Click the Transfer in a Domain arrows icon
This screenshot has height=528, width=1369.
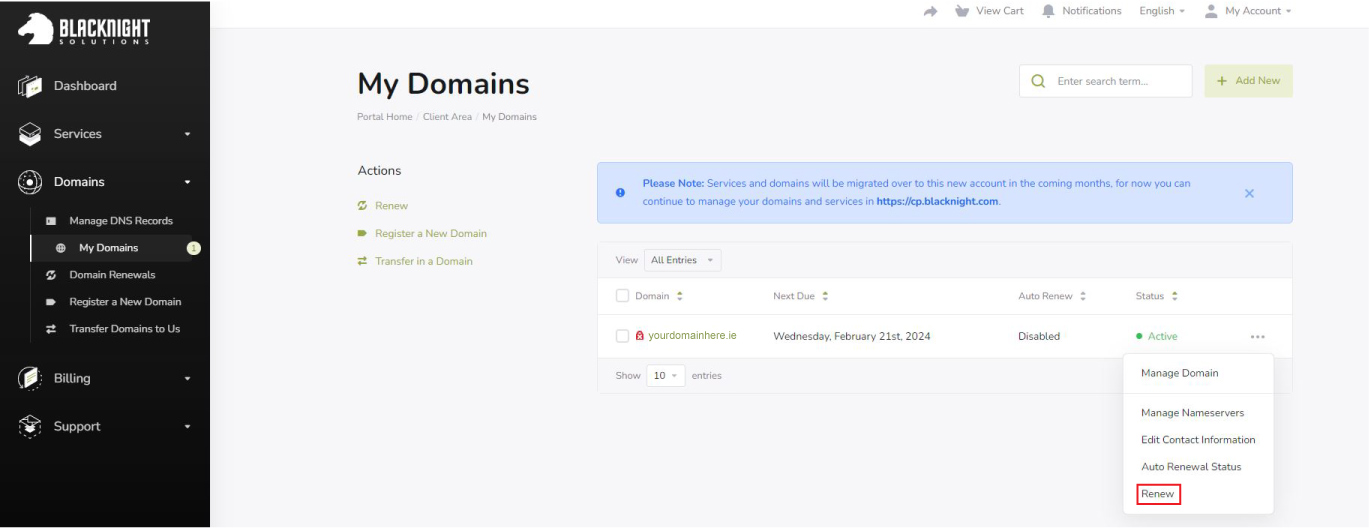[362, 261]
